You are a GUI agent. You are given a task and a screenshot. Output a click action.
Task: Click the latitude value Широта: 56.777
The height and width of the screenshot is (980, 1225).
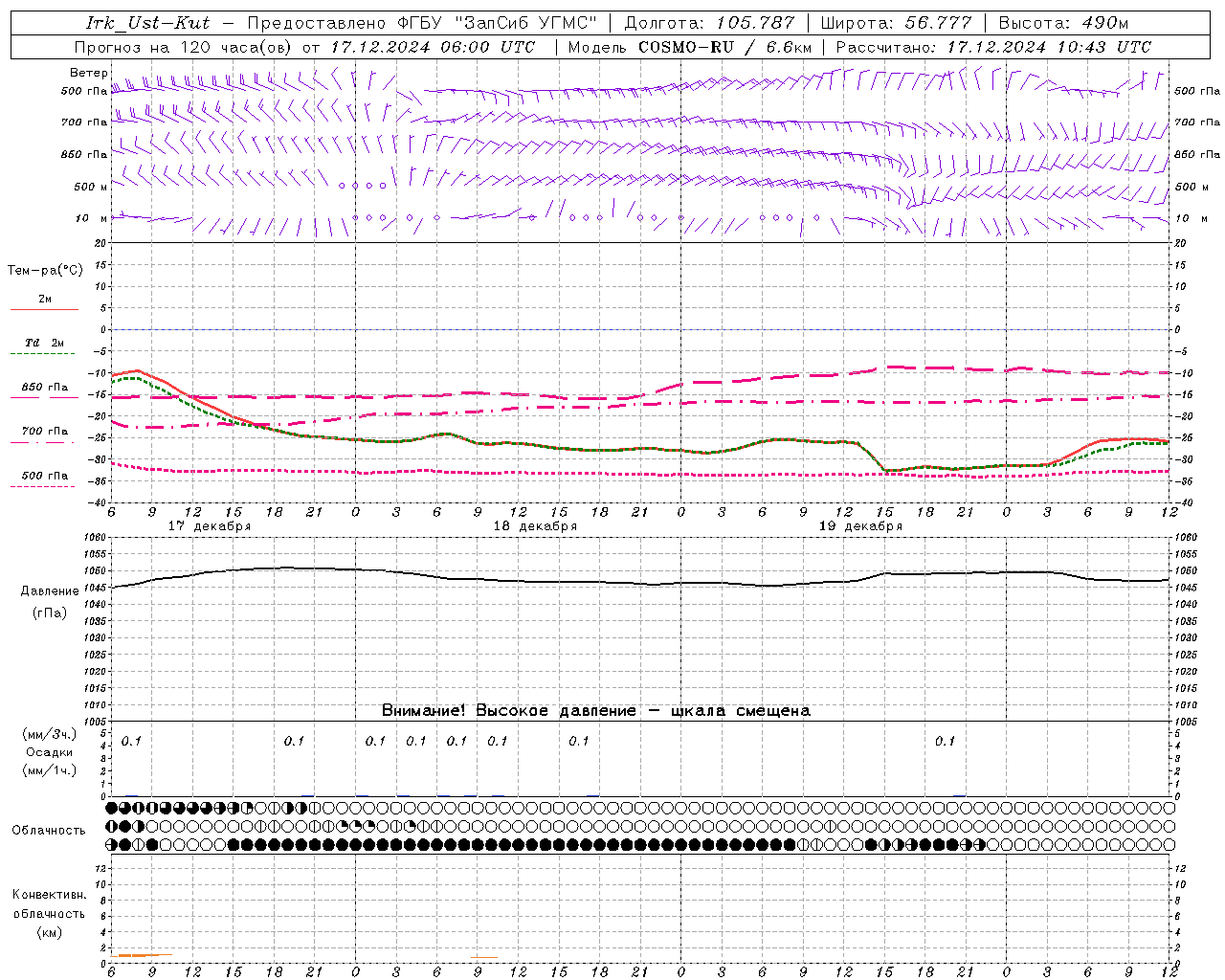pos(897,23)
